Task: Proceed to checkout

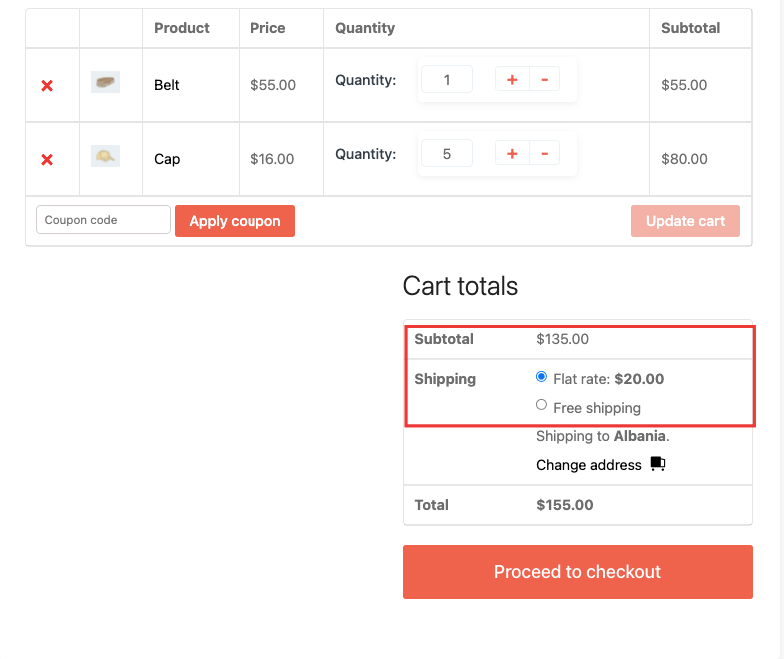Action: 578,572
